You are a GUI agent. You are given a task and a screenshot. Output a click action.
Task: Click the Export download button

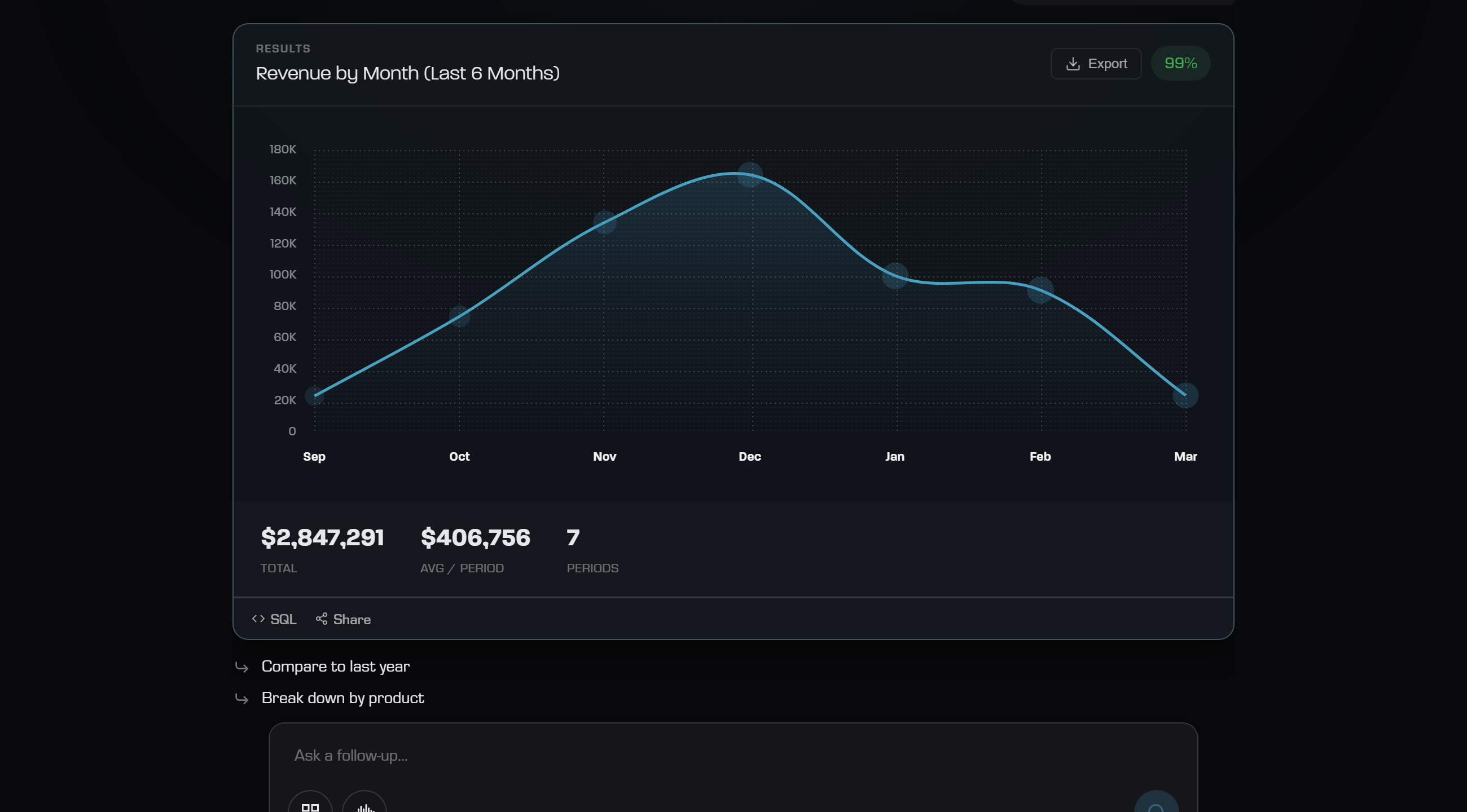click(x=1096, y=64)
